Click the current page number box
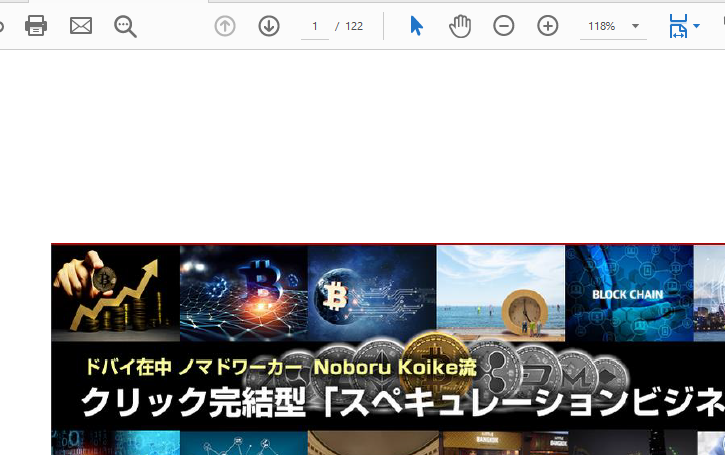 (x=315, y=26)
